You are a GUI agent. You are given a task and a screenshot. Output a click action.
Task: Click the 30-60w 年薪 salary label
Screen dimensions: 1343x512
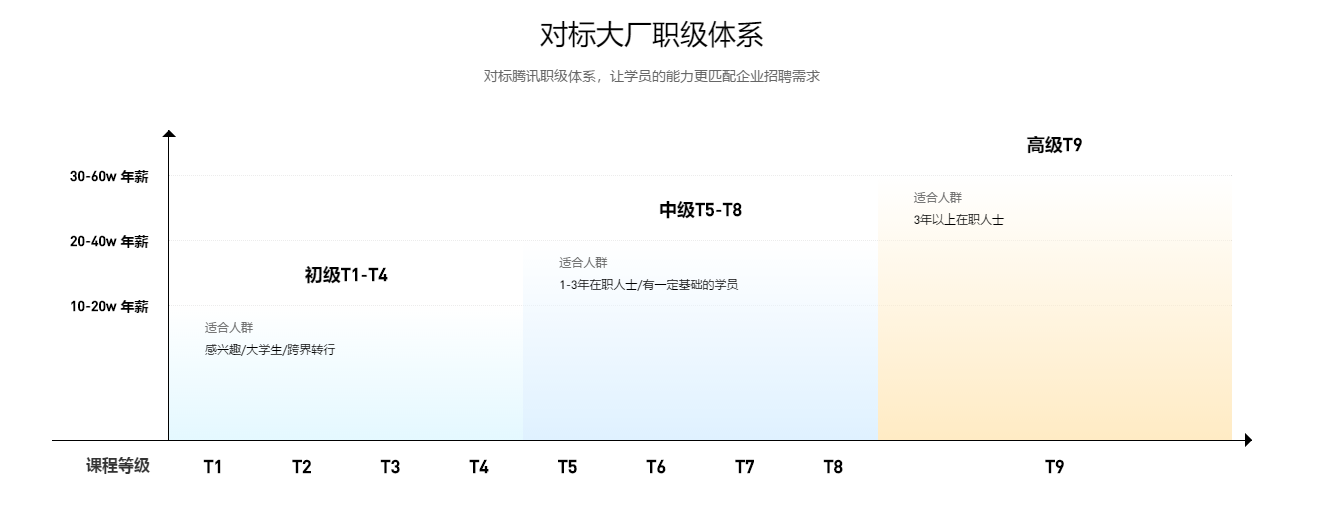pos(109,177)
